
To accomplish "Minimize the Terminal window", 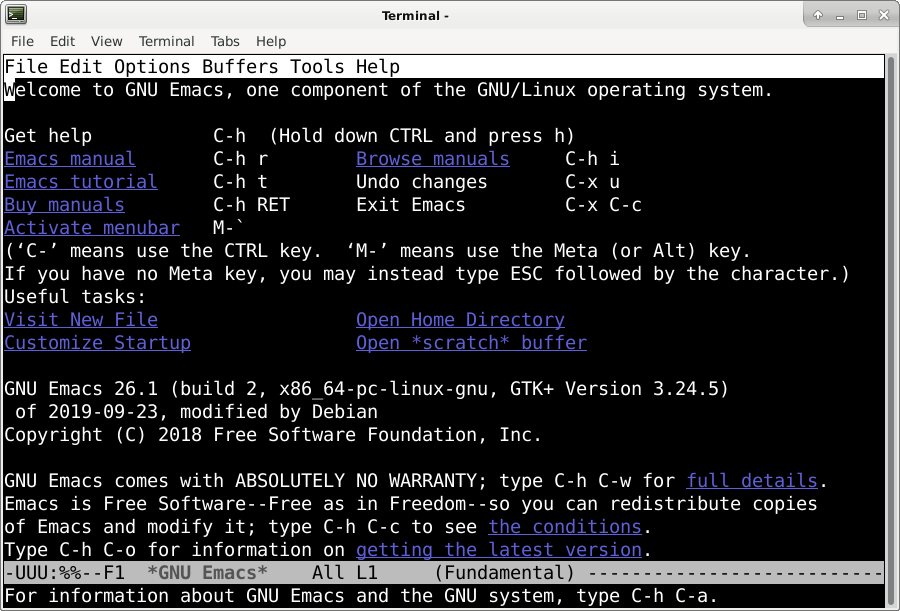I will (x=840, y=16).
